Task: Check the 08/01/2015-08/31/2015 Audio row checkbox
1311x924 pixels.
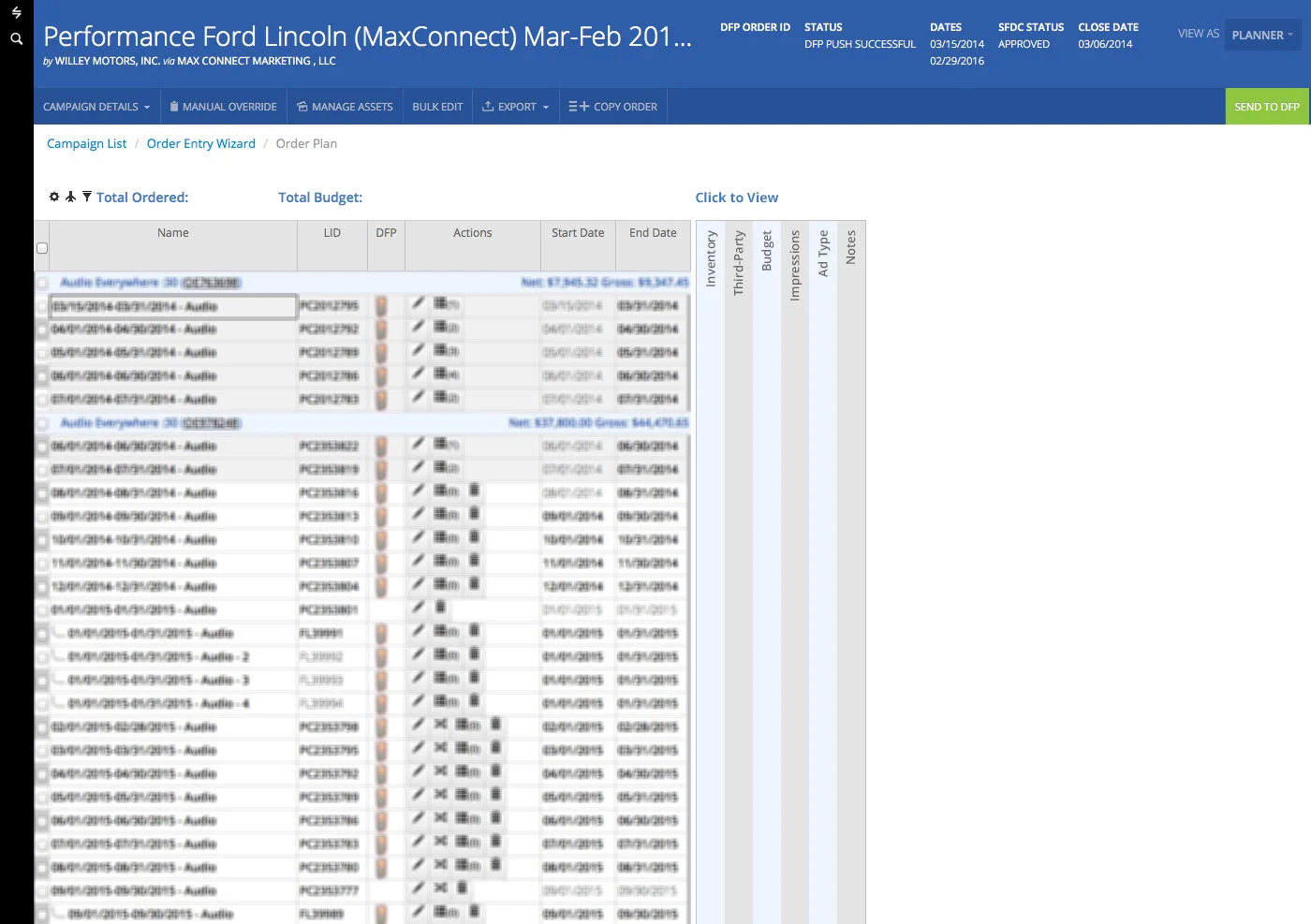Action: coord(42,868)
